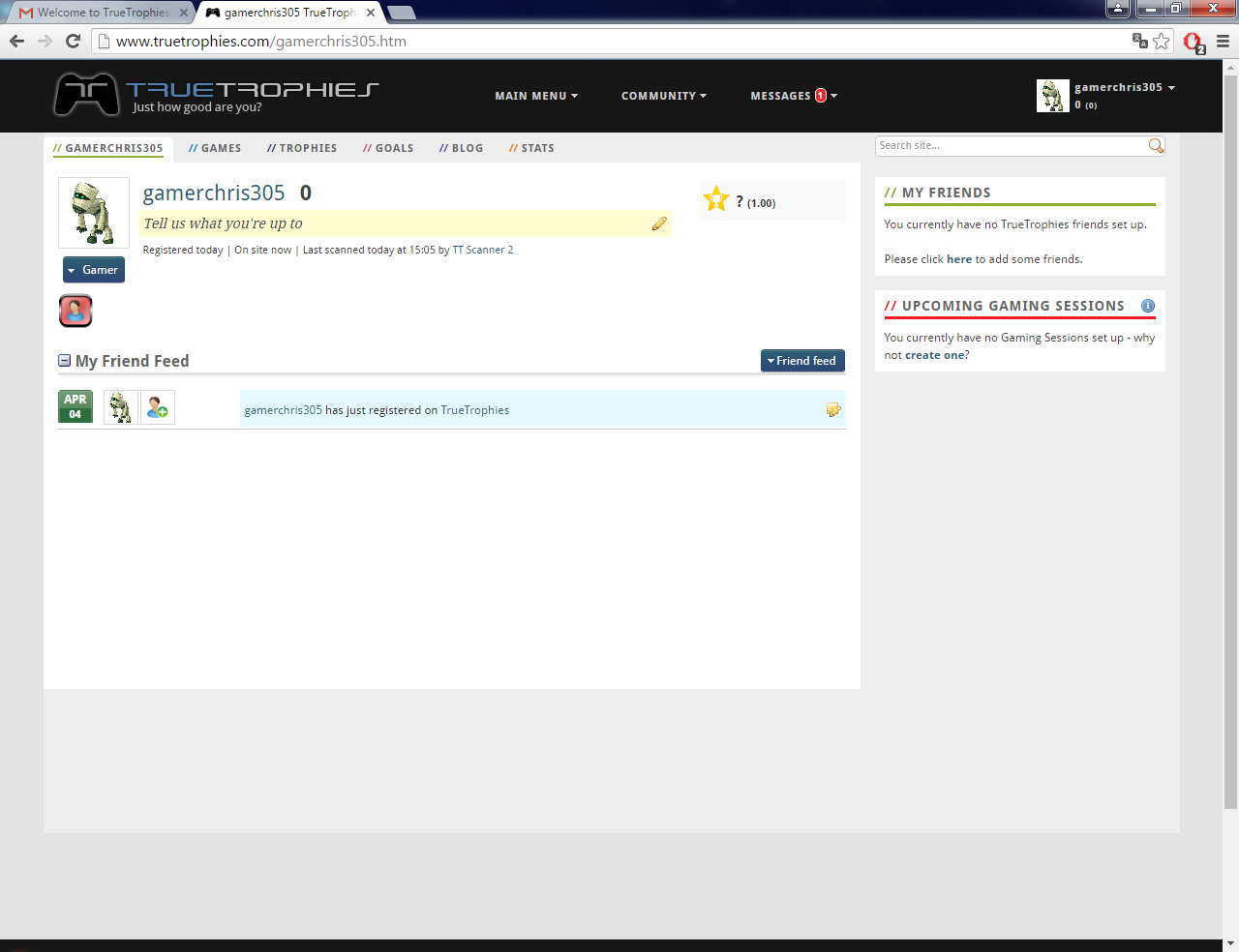
Task: Open the gamerchris305 account dropdown
Action: (x=1125, y=87)
